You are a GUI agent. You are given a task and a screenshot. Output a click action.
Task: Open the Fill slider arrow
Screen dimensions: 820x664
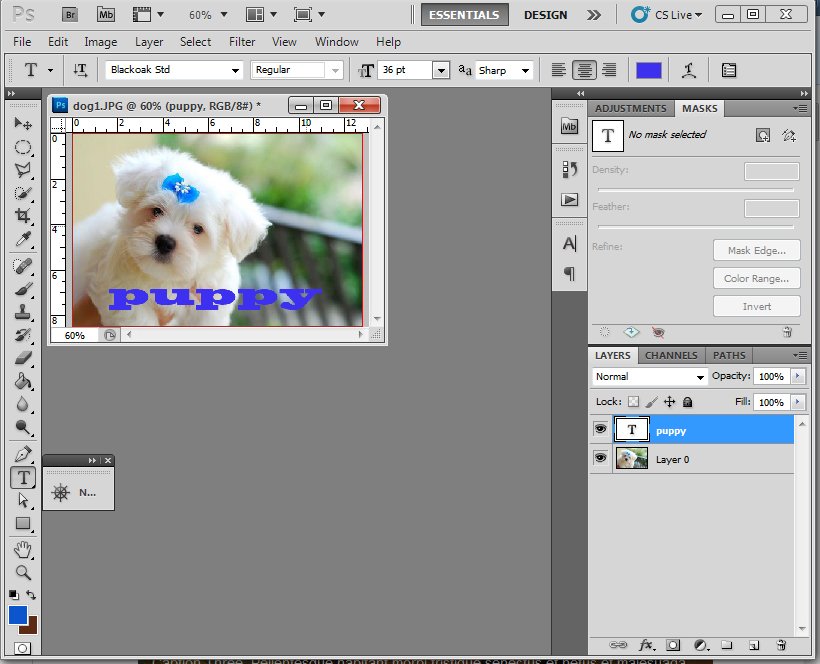[798, 402]
